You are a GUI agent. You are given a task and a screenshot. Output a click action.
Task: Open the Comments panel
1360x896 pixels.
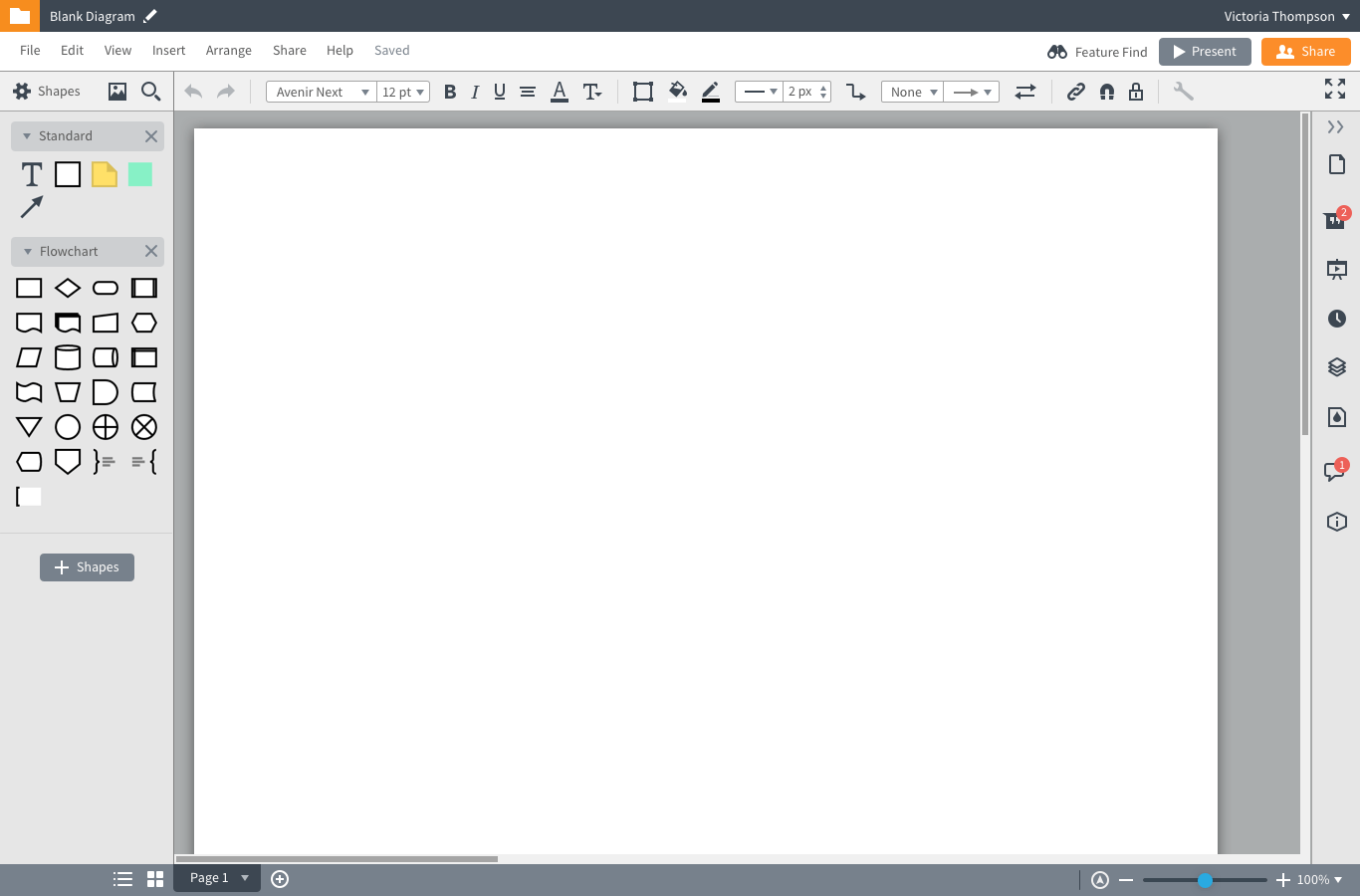pyautogui.click(x=1335, y=472)
